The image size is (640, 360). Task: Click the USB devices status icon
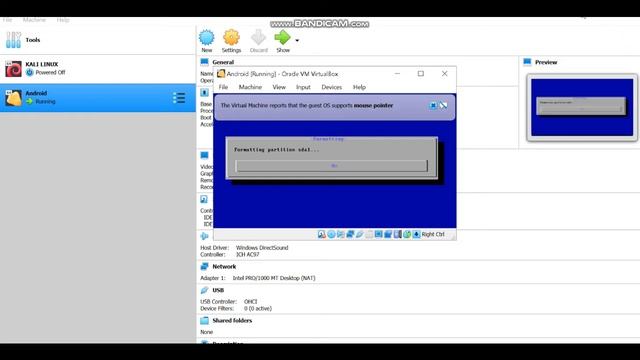pos(360,234)
